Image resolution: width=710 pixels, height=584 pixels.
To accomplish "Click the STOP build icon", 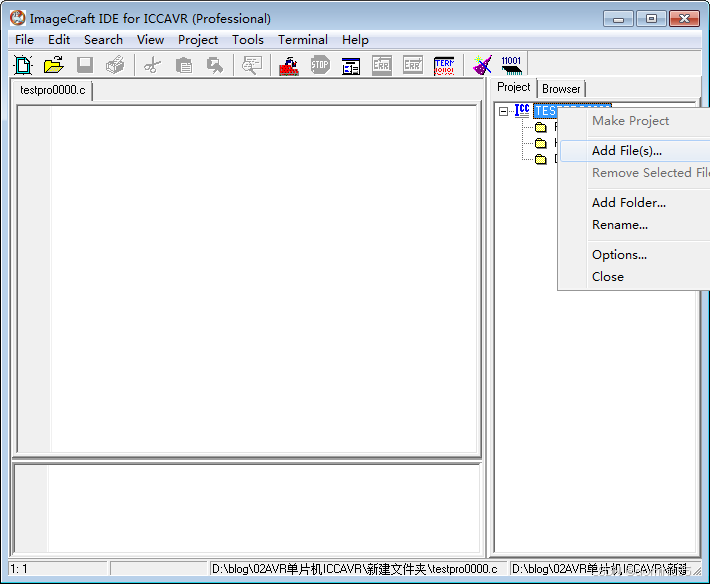I will coord(320,65).
